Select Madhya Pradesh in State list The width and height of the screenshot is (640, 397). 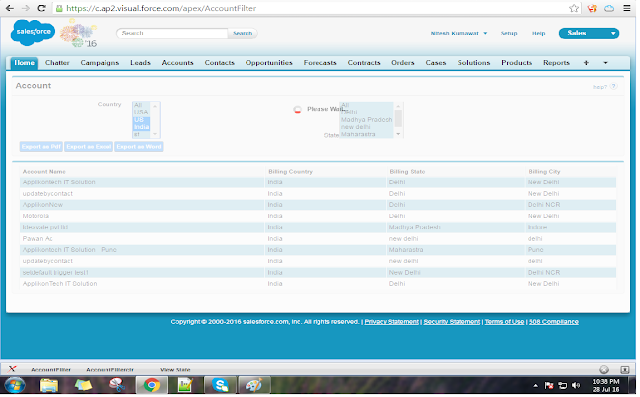click(366, 120)
